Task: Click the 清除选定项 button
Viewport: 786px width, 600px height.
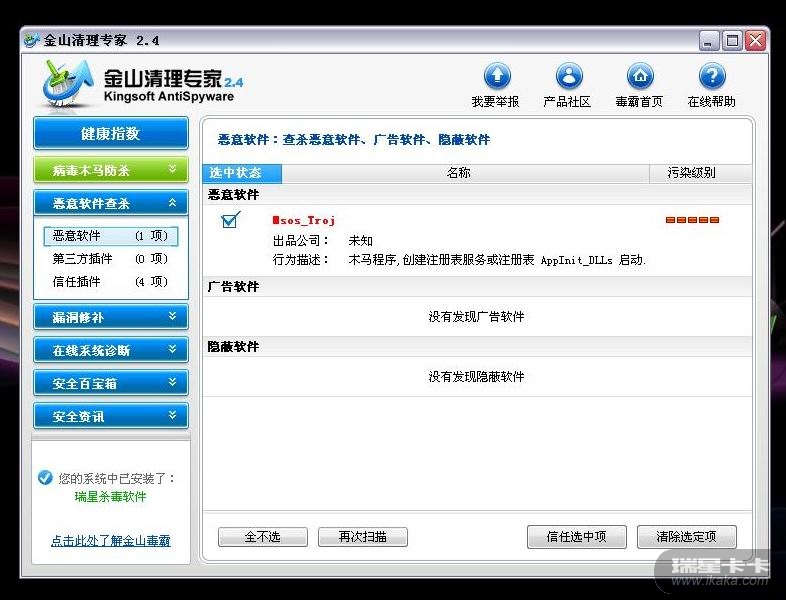Action: coord(687,537)
